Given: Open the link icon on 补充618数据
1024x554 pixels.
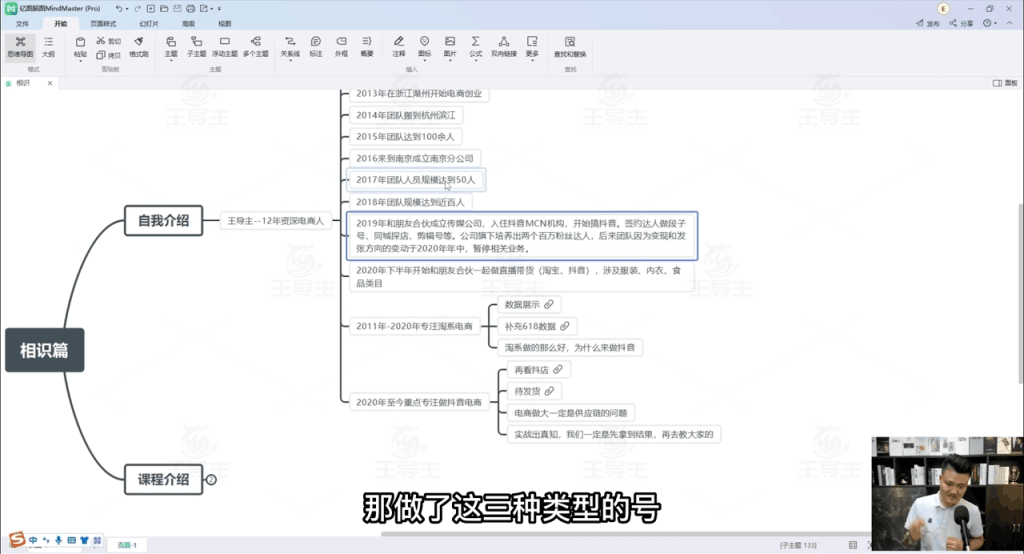Looking at the screenshot, I should (565, 326).
